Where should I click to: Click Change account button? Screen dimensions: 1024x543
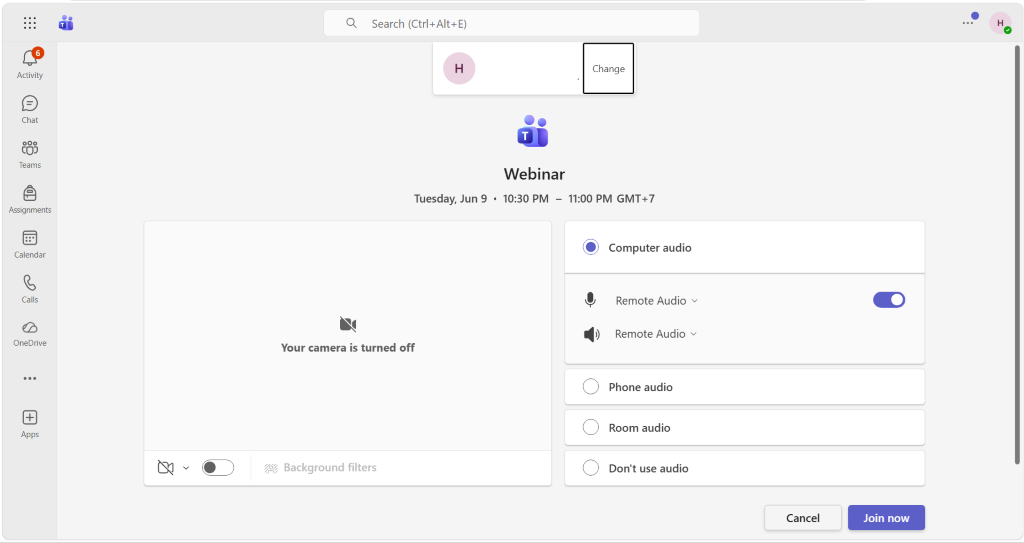pyautogui.click(x=609, y=69)
